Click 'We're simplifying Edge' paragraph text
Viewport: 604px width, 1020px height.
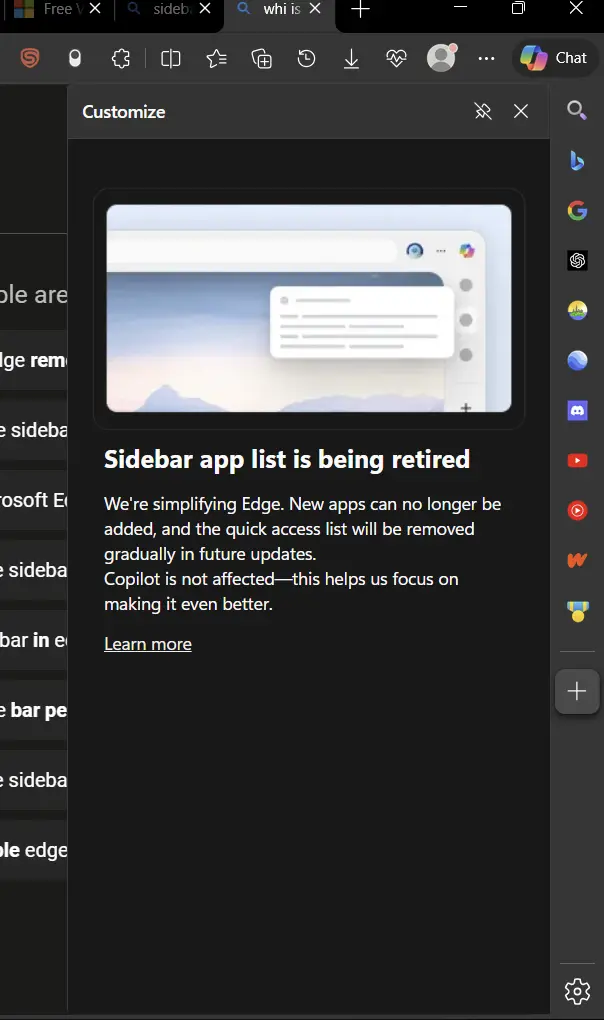tap(302, 529)
